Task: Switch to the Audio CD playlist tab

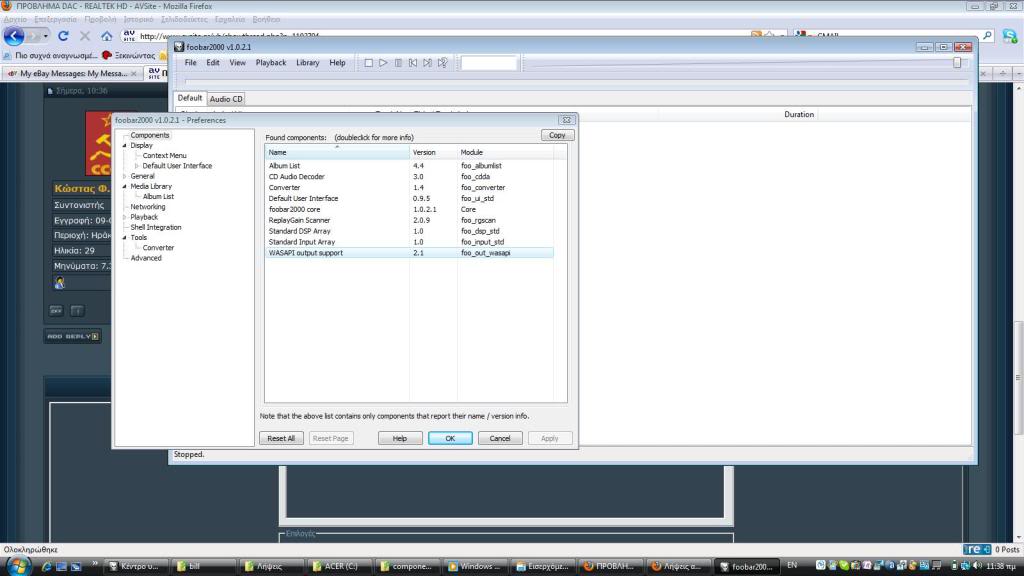Action: (226, 99)
